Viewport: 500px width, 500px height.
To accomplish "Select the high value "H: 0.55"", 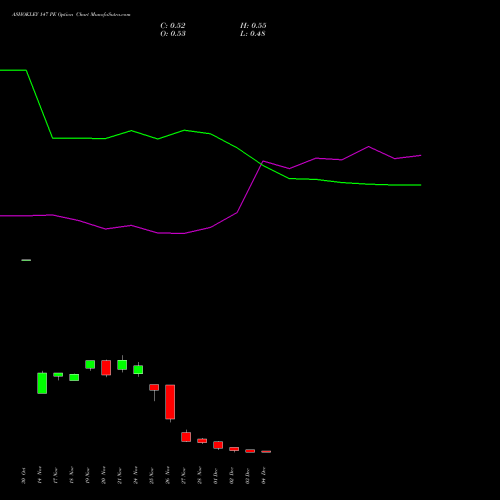I will pyautogui.click(x=253, y=26).
